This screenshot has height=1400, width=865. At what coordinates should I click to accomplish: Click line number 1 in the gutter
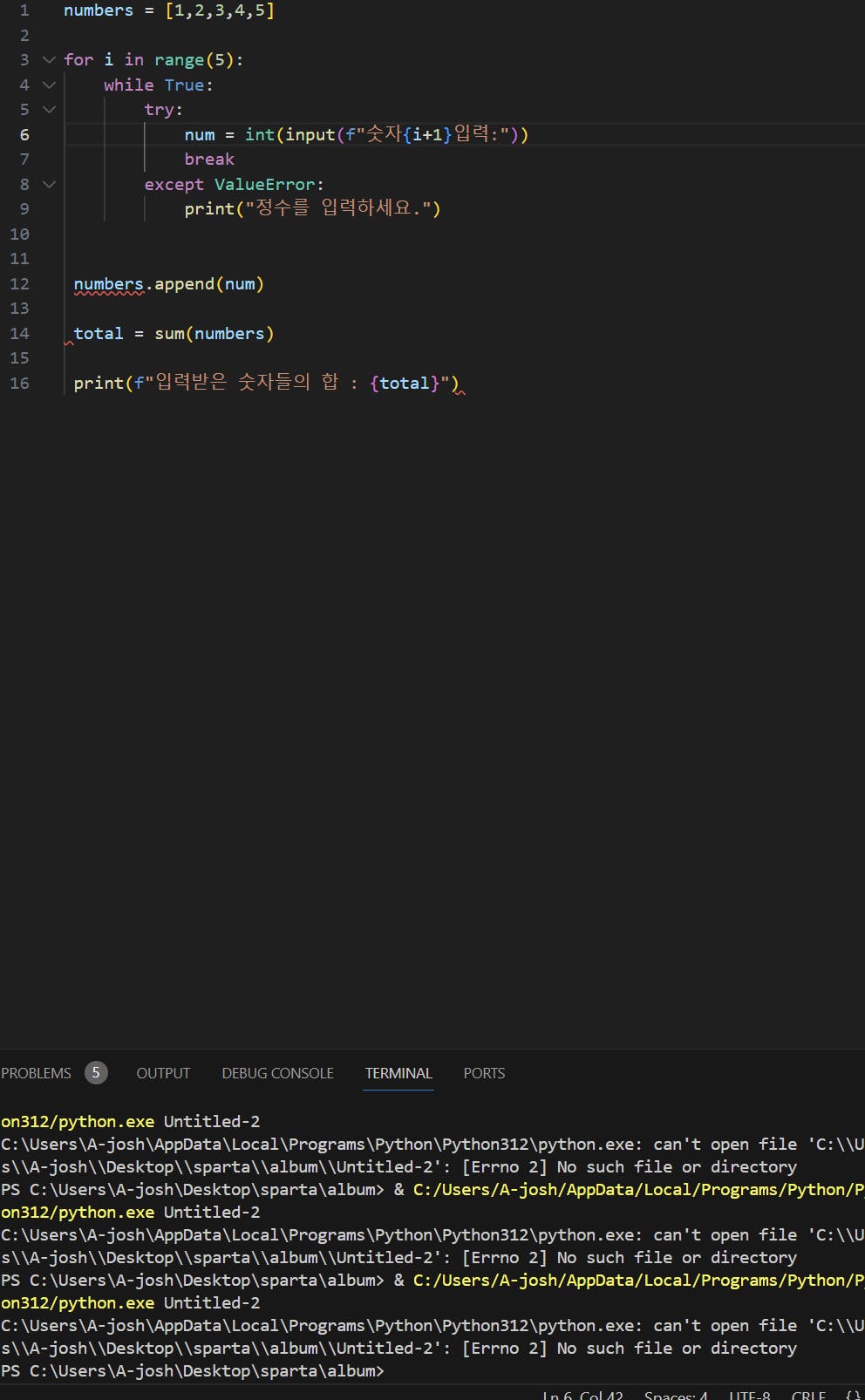pos(24,10)
